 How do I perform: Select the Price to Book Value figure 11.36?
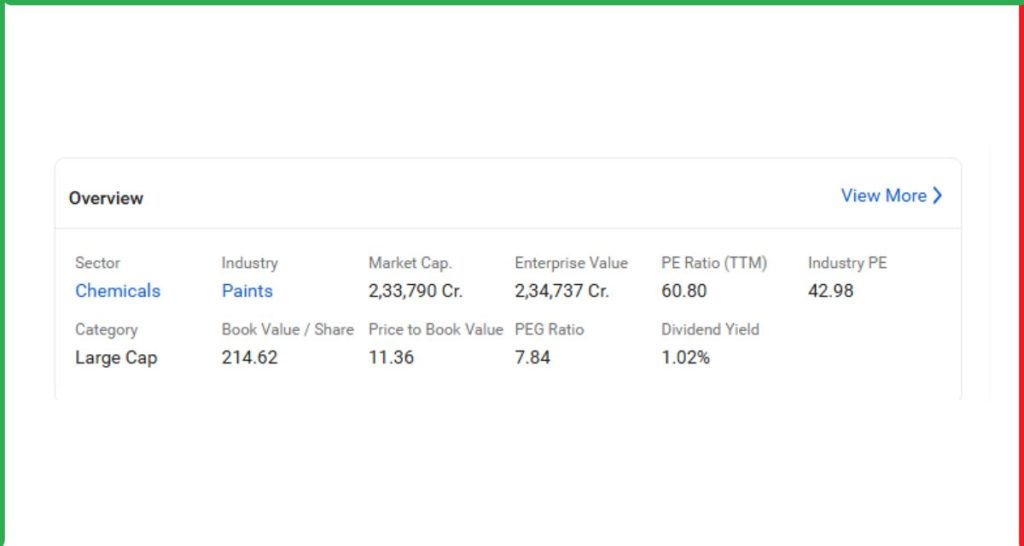coord(391,357)
